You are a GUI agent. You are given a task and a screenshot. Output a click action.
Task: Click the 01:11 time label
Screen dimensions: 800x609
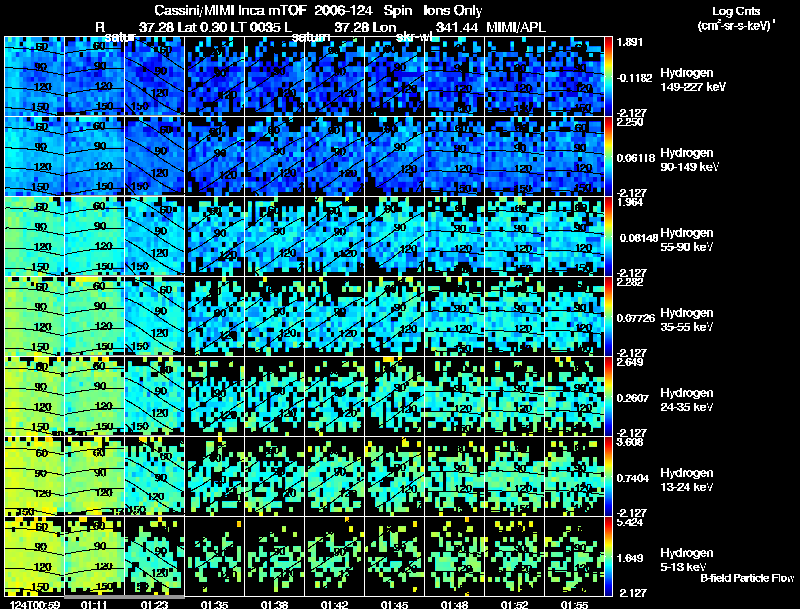pos(94,604)
